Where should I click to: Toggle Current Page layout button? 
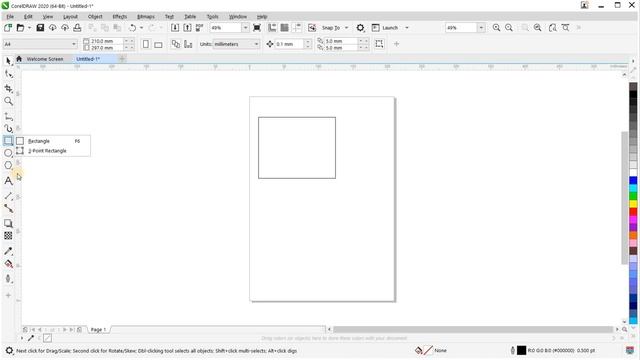[x=188, y=44]
